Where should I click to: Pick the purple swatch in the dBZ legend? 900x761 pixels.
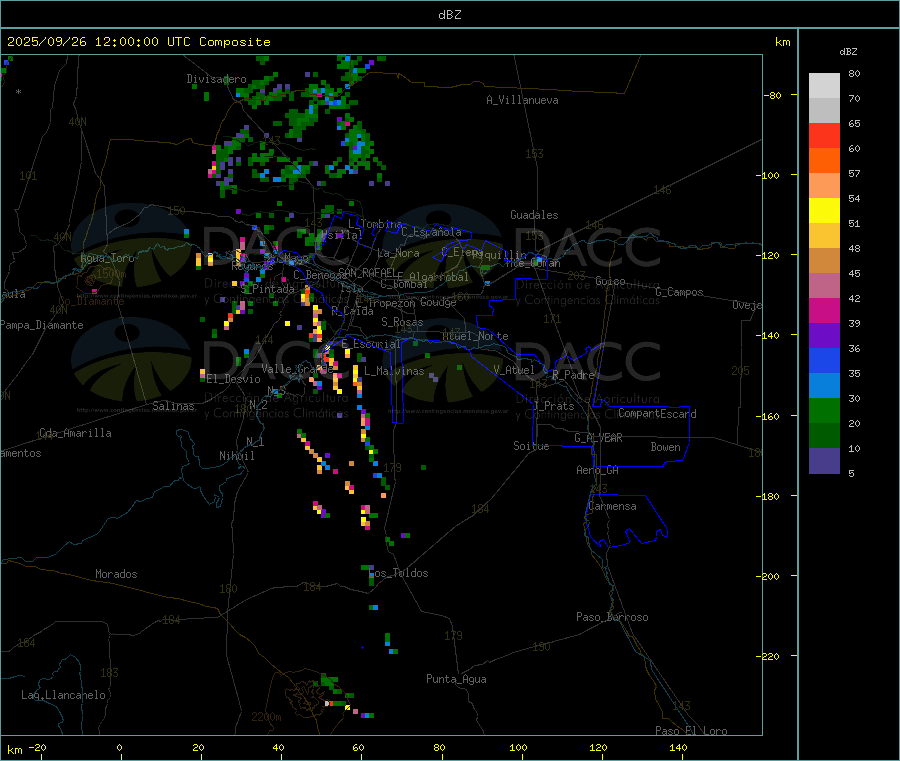coord(824,336)
